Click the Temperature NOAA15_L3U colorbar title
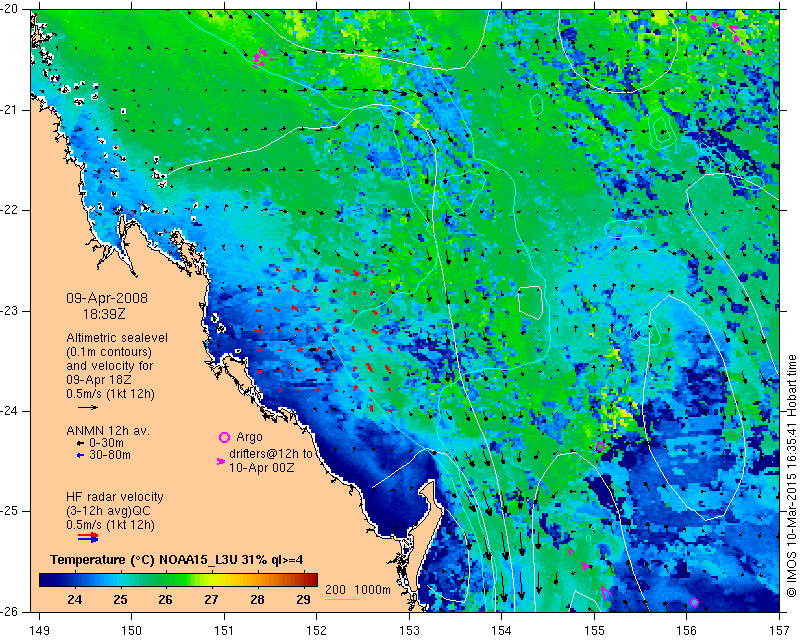This screenshot has height=640, width=800. click(177, 560)
